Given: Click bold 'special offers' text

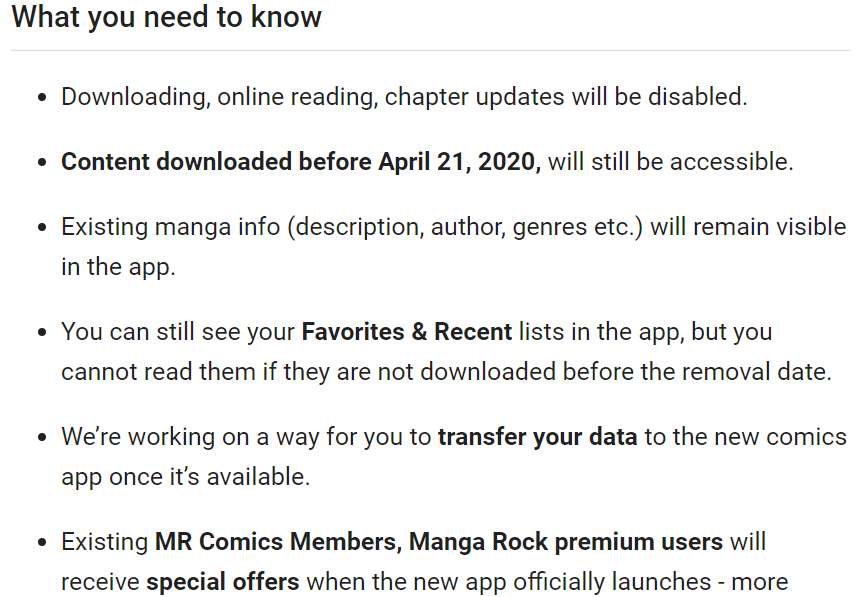Looking at the screenshot, I should click(x=223, y=582).
